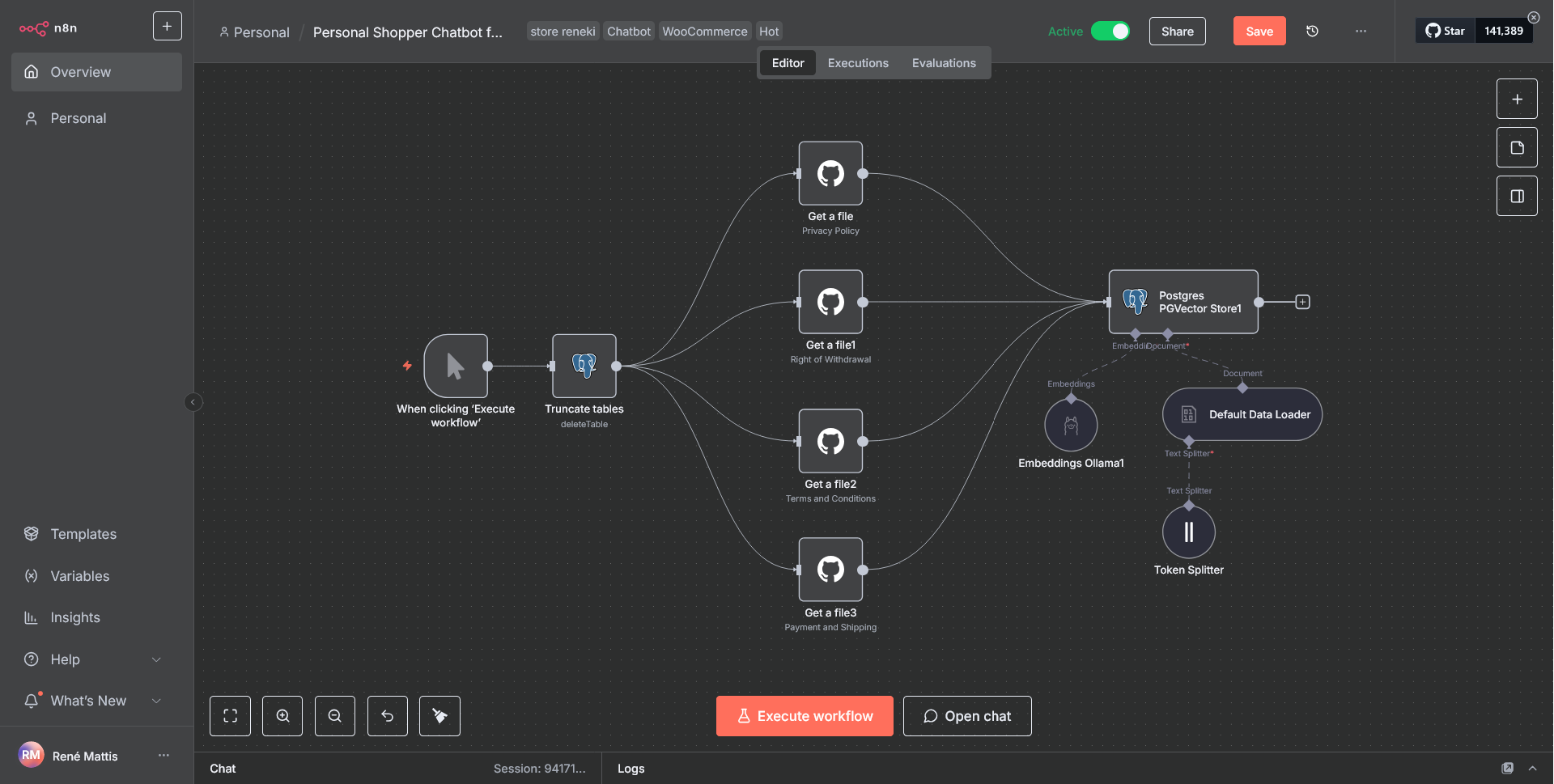
Task: Switch to the Evaluations tab
Action: pos(943,63)
